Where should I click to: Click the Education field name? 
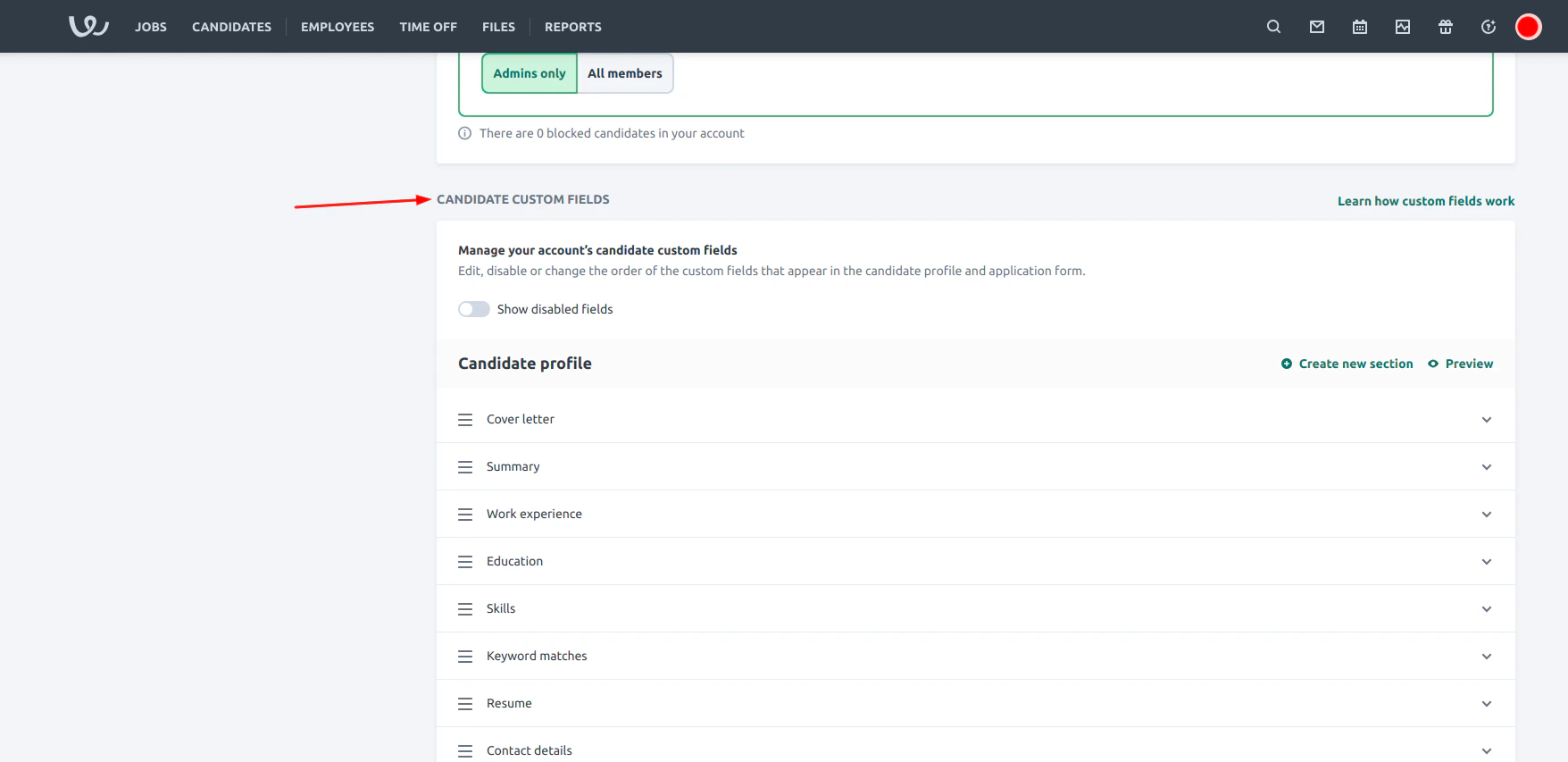coord(514,561)
